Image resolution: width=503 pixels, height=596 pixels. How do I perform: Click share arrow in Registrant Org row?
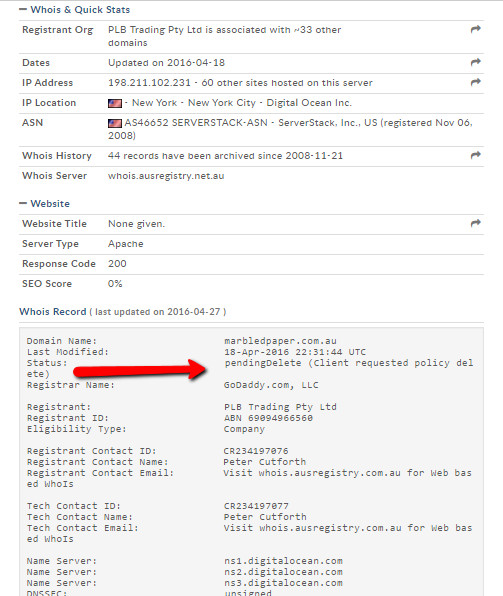pyautogui.click(x=476, y=29)
